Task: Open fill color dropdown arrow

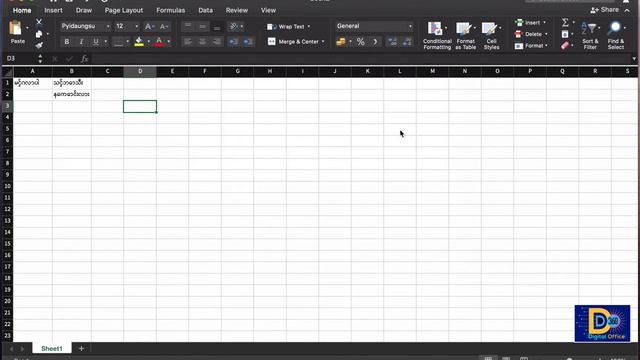Action: (x=148, y=42)
